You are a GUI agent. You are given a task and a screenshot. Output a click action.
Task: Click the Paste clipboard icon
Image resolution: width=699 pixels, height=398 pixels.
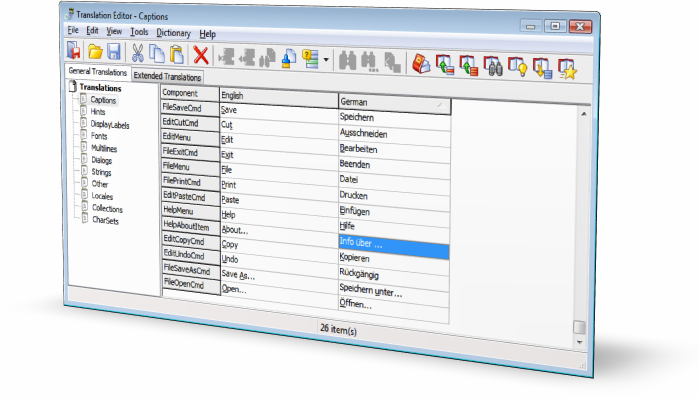tap(177, 54)
